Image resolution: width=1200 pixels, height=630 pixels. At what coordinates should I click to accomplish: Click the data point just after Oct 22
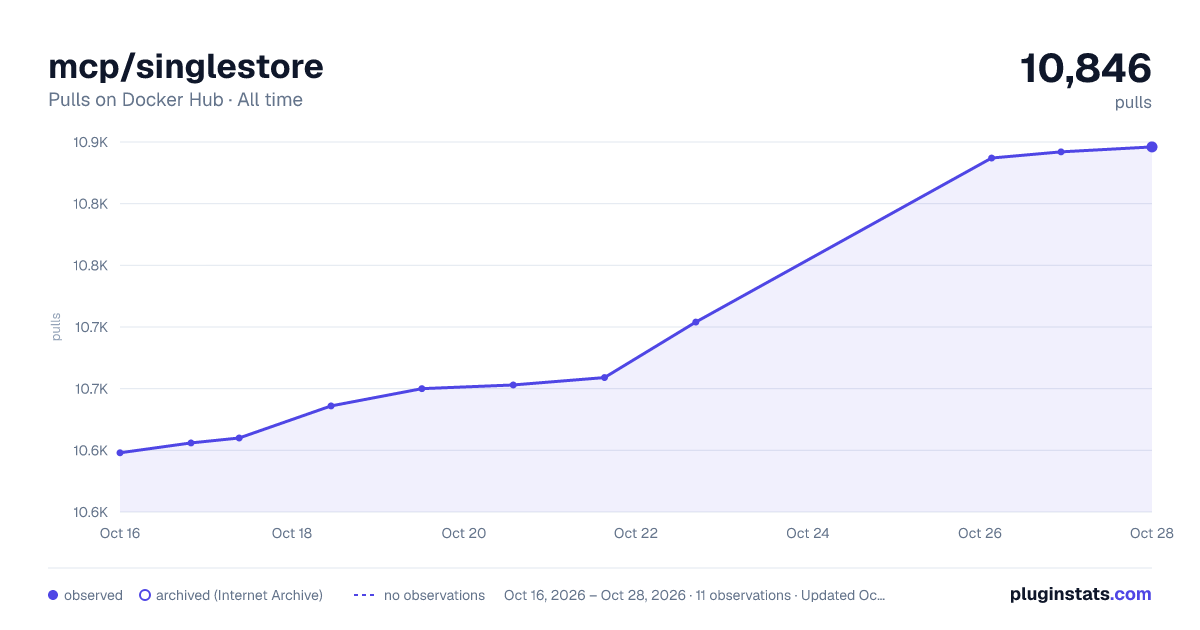tap(696, 322)
